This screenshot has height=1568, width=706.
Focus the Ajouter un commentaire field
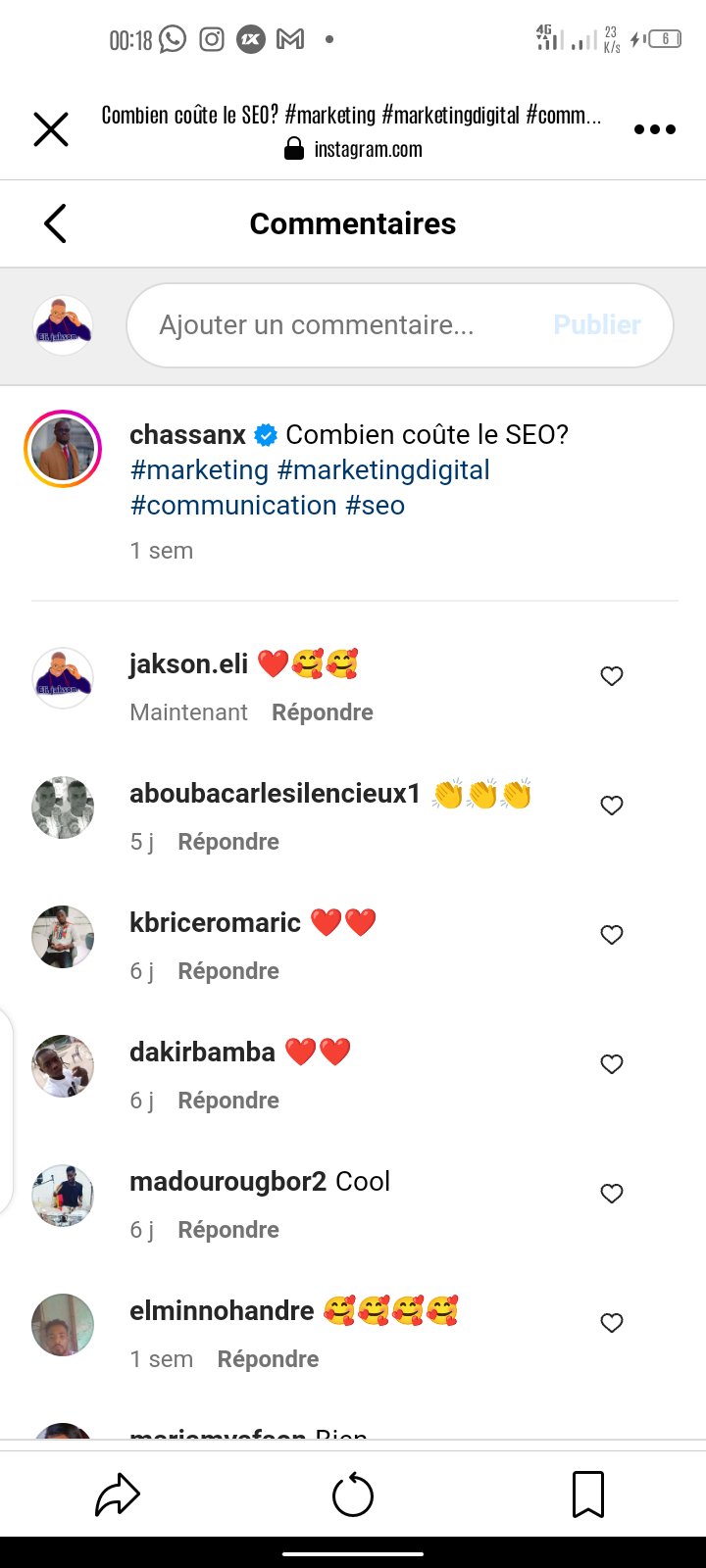click(x=333, y=325)
